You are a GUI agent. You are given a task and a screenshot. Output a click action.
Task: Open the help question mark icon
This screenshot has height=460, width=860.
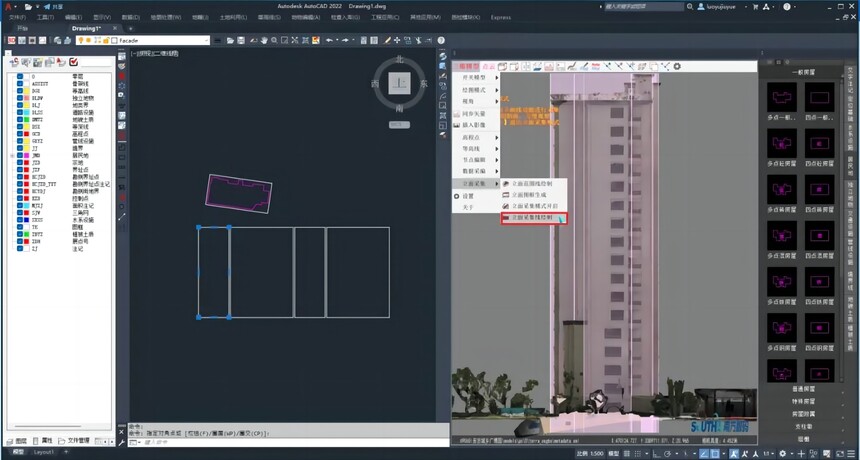coord(441,41)
